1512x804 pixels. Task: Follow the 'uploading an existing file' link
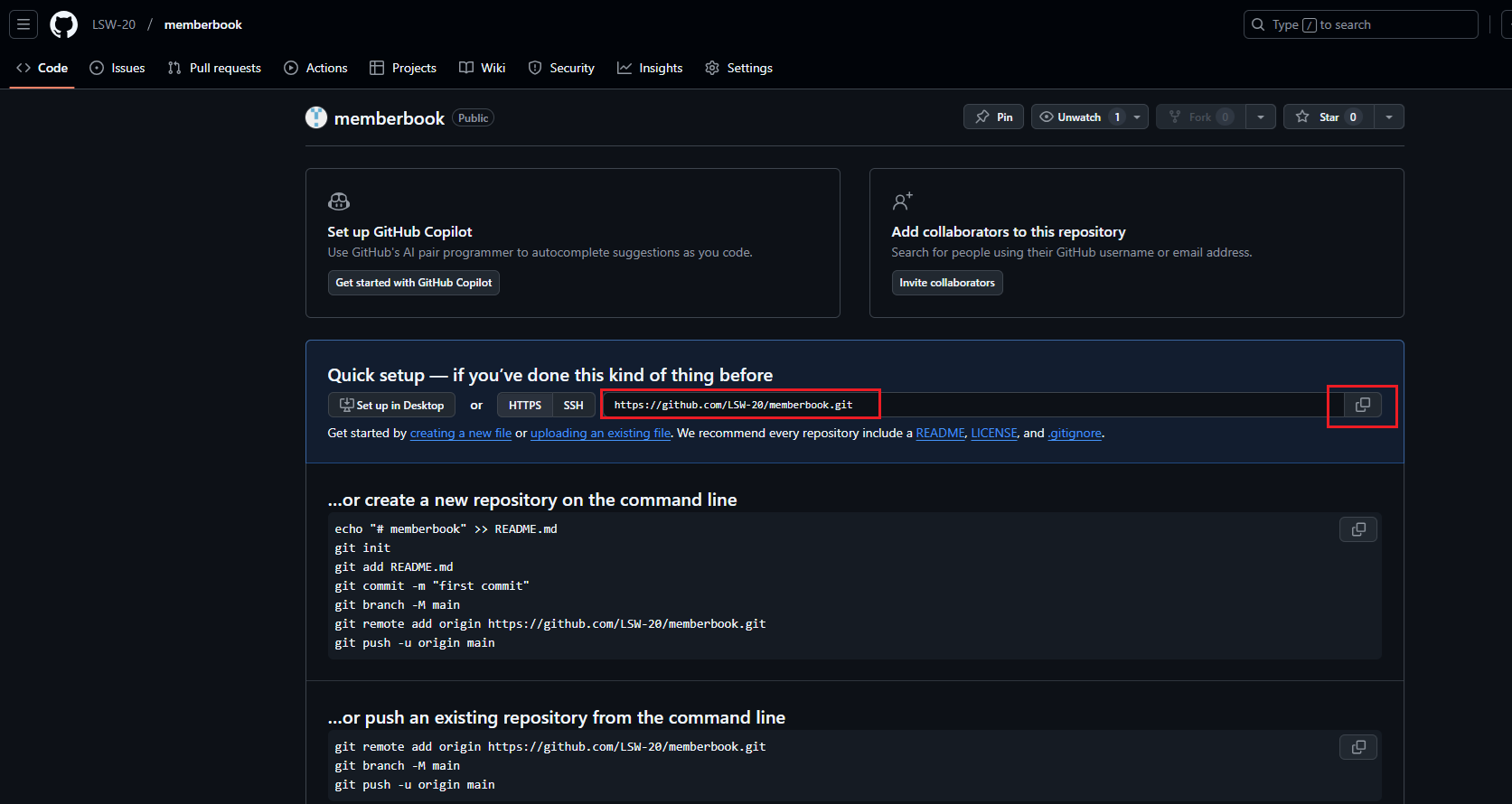click(601, 433)
